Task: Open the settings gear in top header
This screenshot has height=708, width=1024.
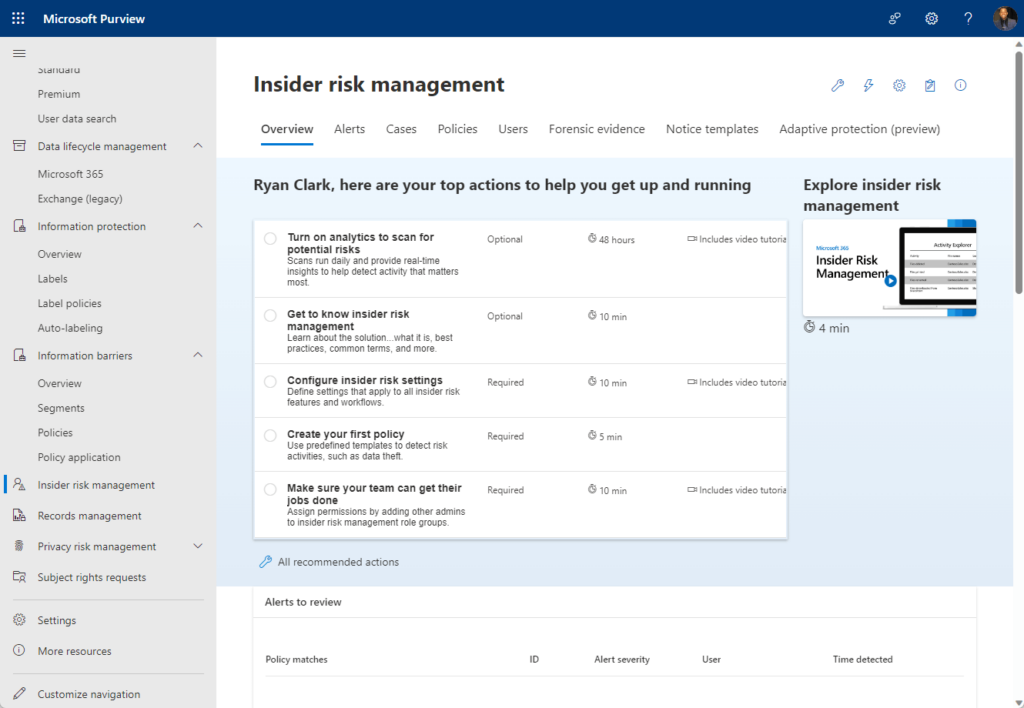Action: coord(931,18)
